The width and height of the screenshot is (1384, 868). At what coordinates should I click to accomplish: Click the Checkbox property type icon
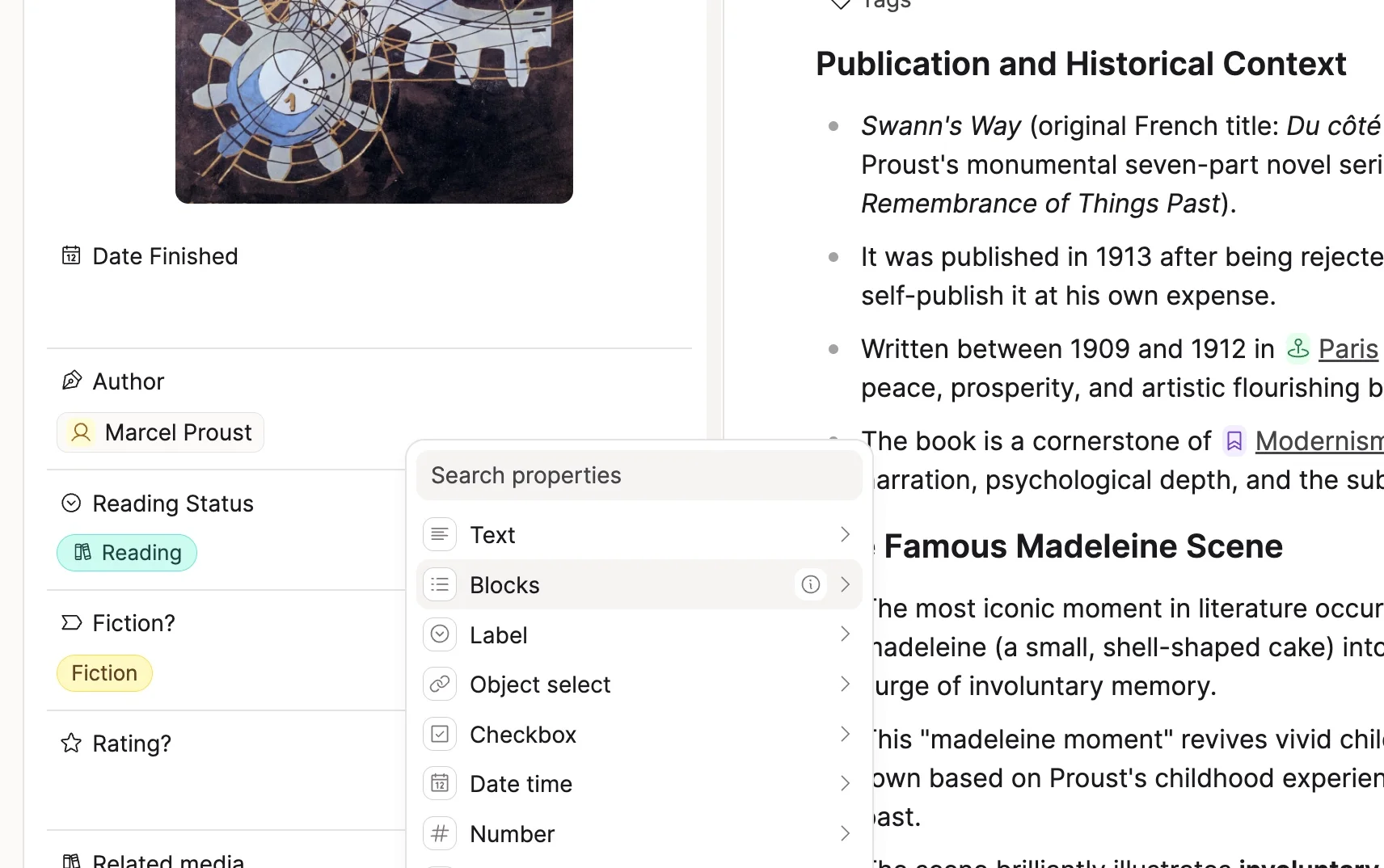[440, 734]
